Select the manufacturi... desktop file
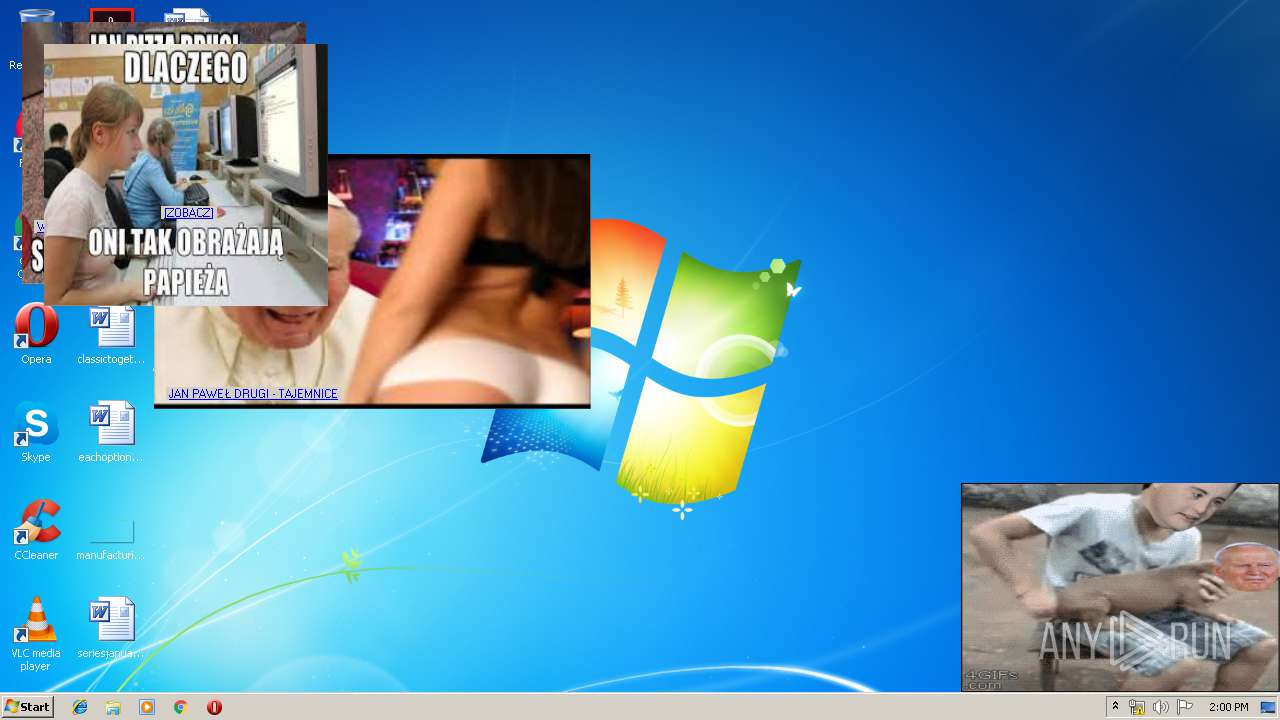Viewport: 1280px width, 720px height. pos(111,538)
